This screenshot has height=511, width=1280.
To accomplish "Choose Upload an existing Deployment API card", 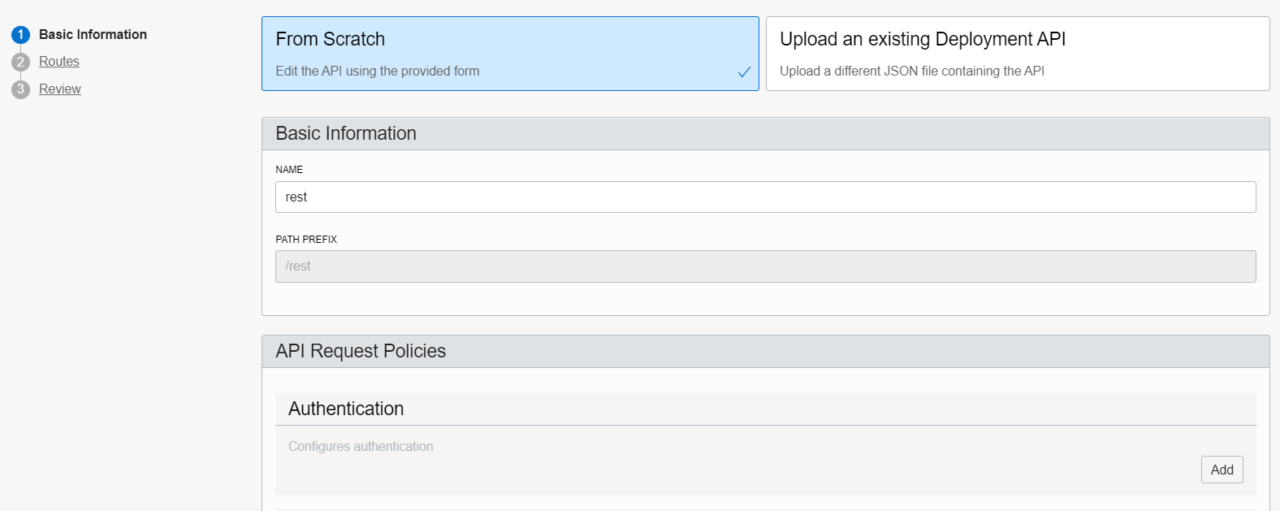I will click(x=1017, y=53).
